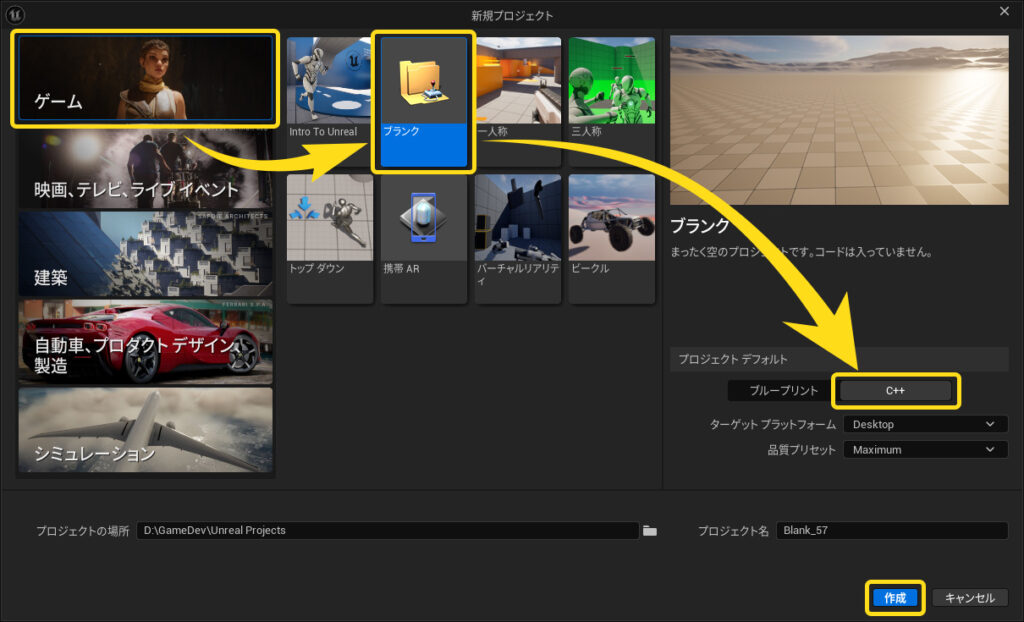
Task: Choose the ブランク (Blank) template
Action: 424,102
